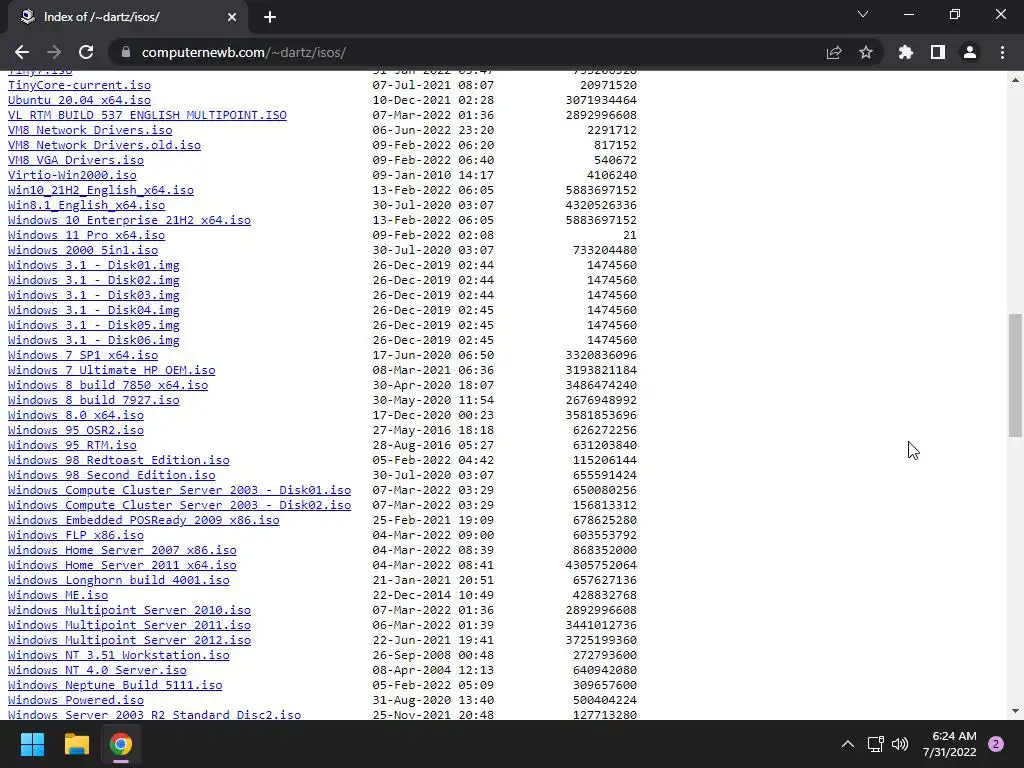Click the Win8.1_English_x64.iso link
The height and width of the screenshot is (768, 1024).
(x=86, y=205)
